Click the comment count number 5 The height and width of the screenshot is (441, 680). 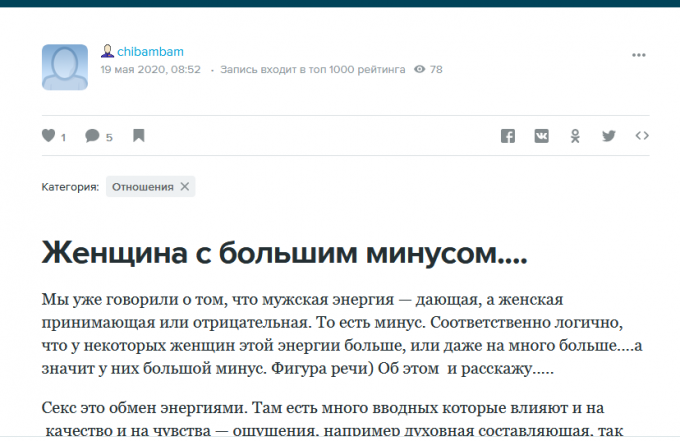[x=109, y=137]
